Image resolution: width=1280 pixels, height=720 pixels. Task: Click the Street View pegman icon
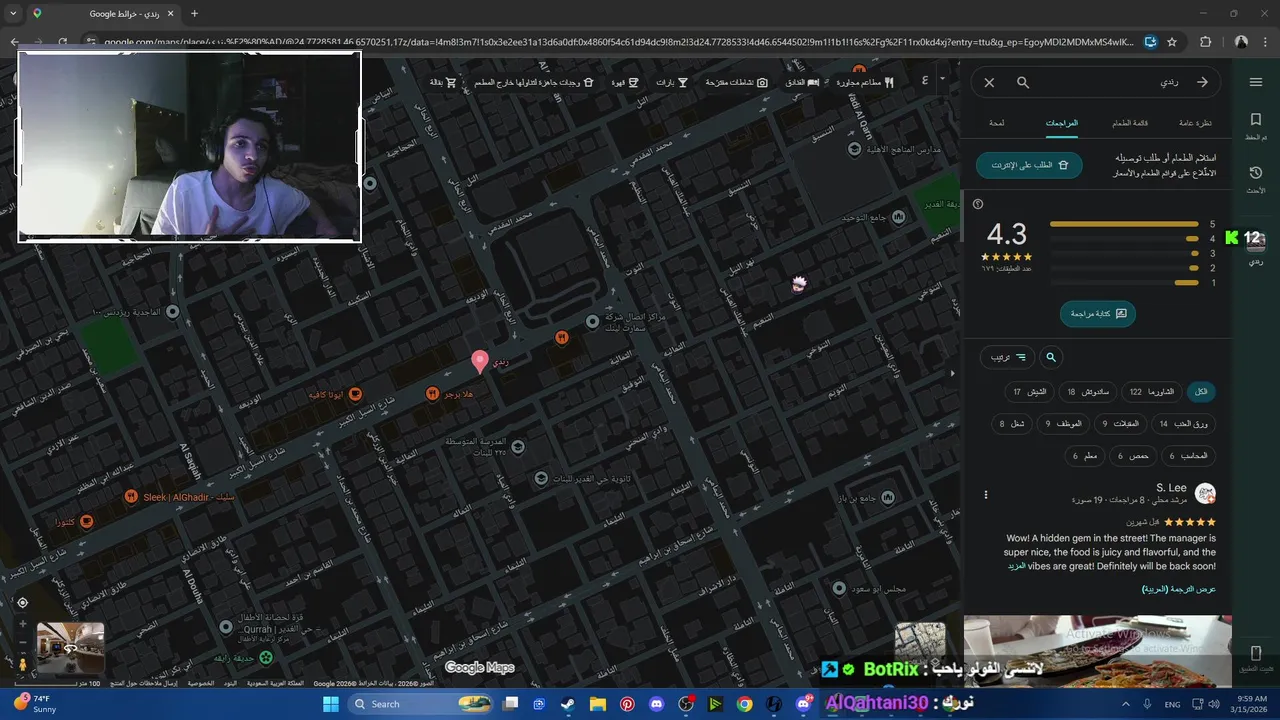[22, 664]
